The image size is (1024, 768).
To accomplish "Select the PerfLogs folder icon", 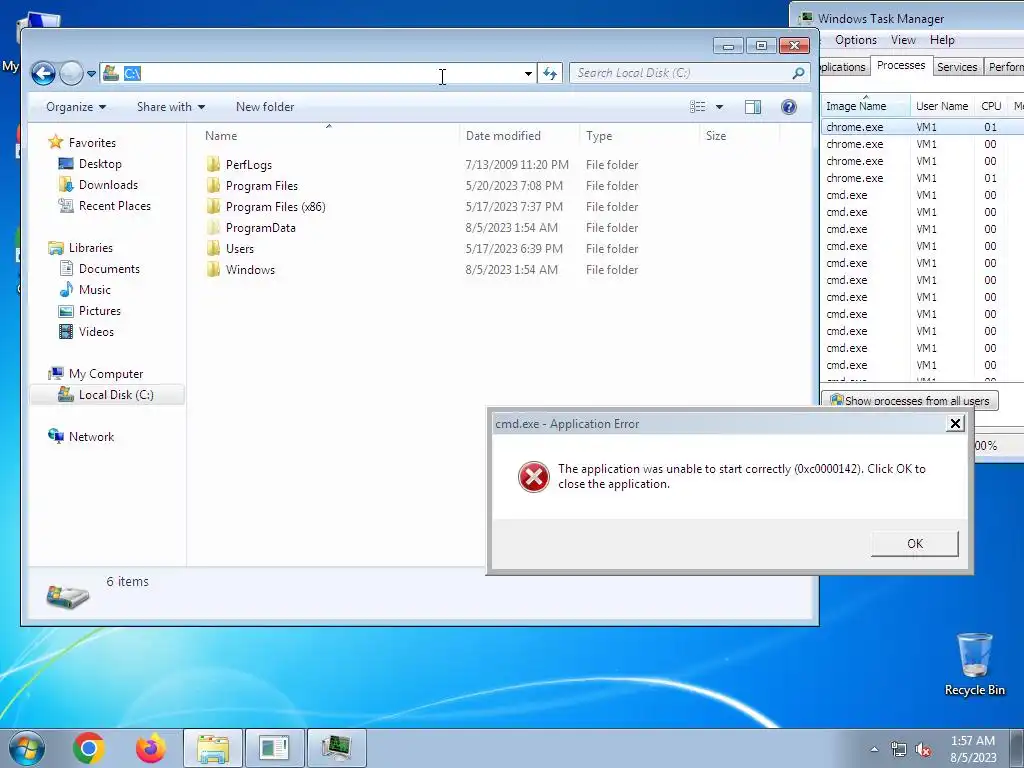I will (x=213, y=165).
